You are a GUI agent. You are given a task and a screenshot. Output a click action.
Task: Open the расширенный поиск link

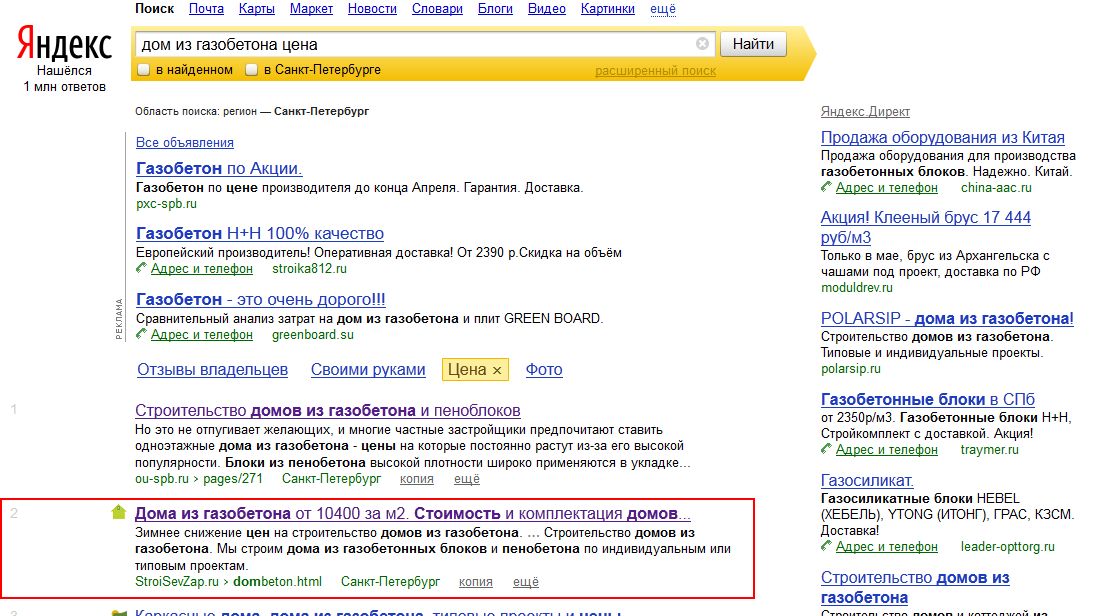655,71
